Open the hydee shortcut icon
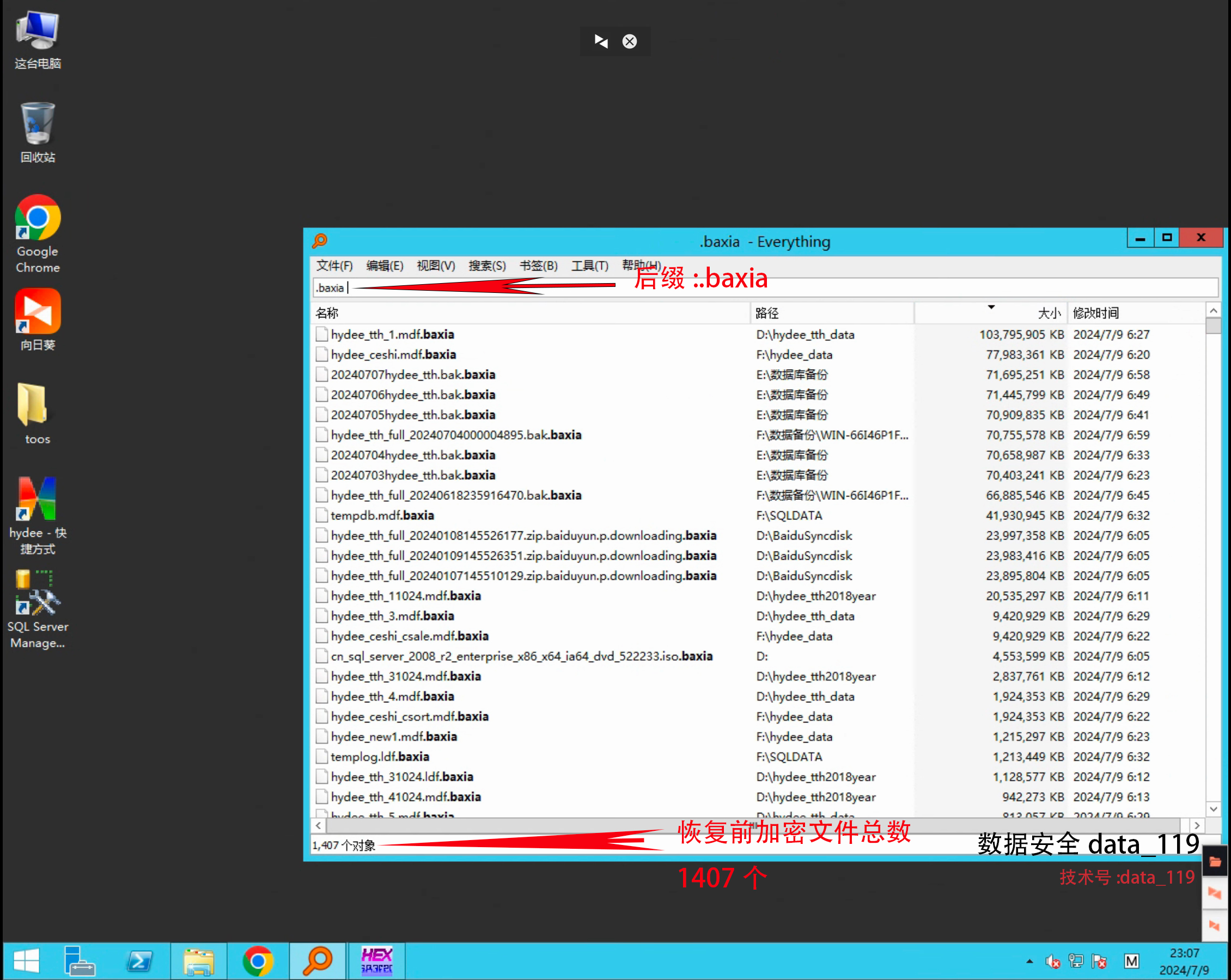Viewport: 1231px width, 980px height. click(x=38, y=499)
